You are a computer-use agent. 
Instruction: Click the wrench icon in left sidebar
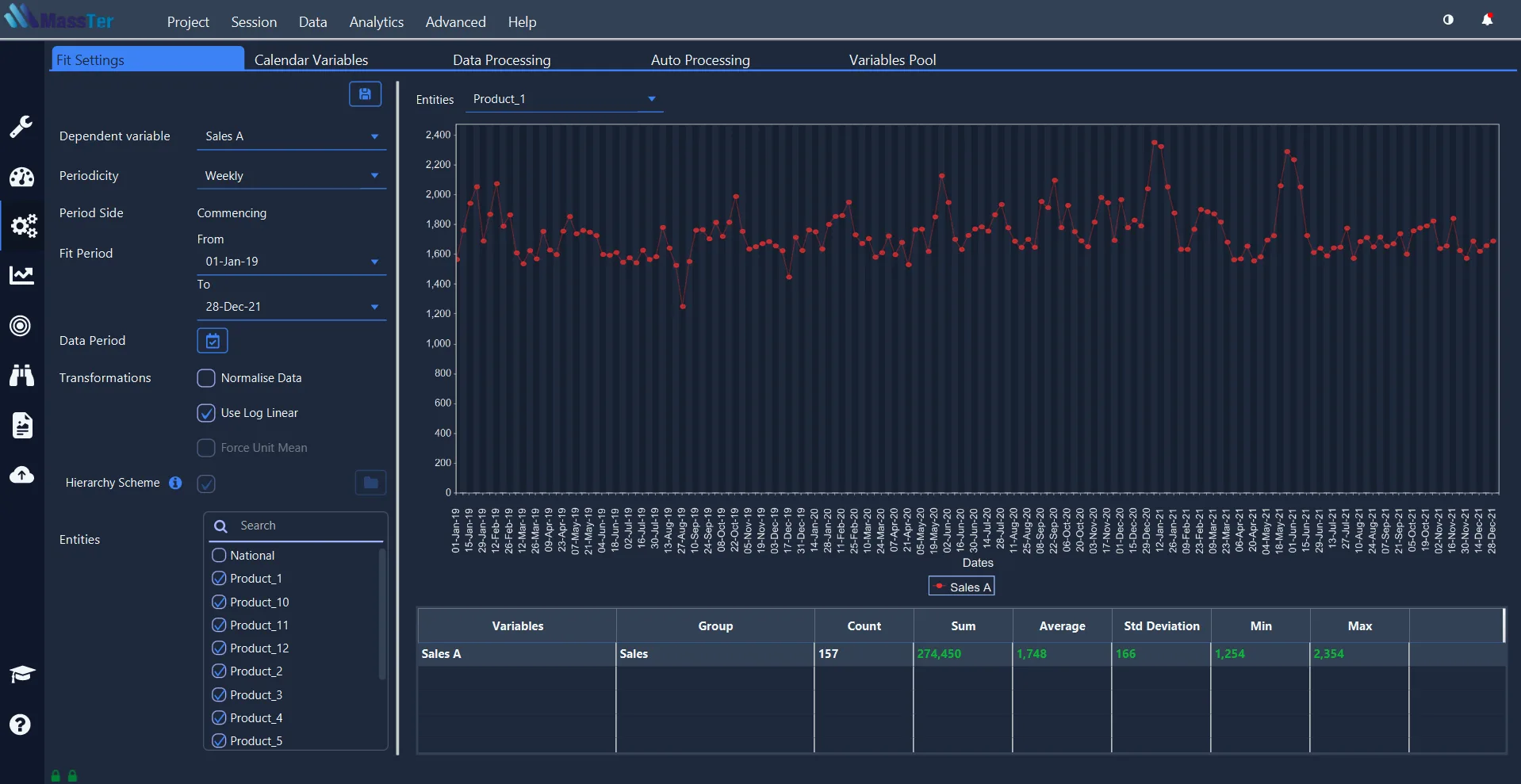[x=21, y=127]
